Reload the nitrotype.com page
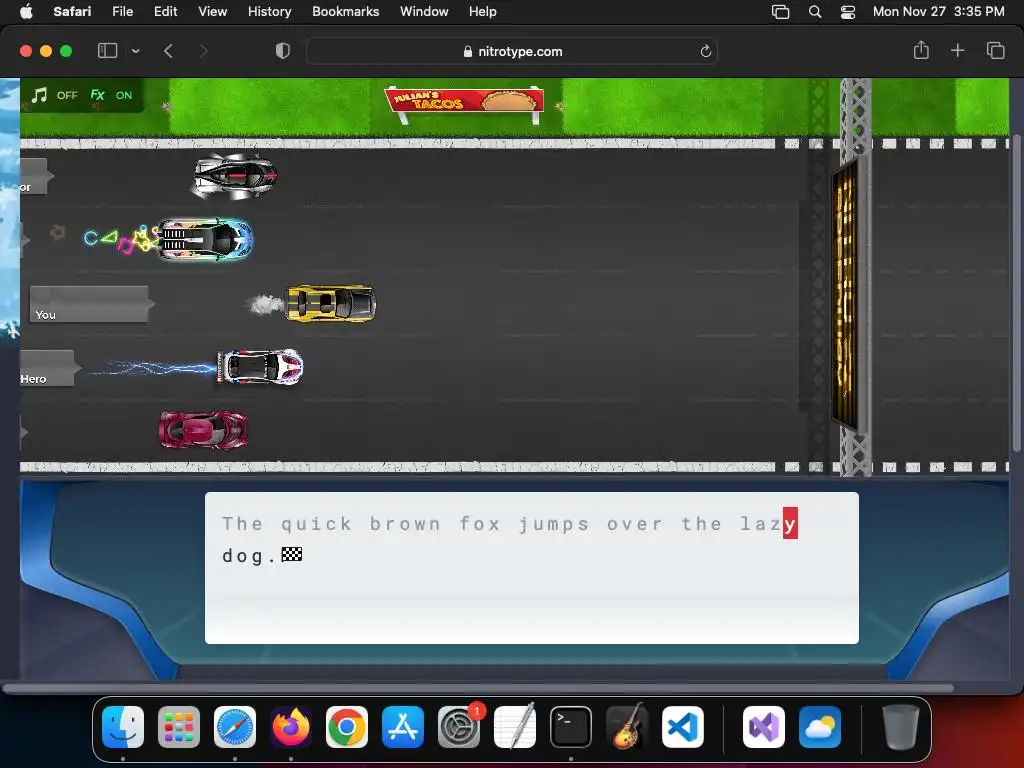This screenshot has height=768, width=1024. coord(705,52)
